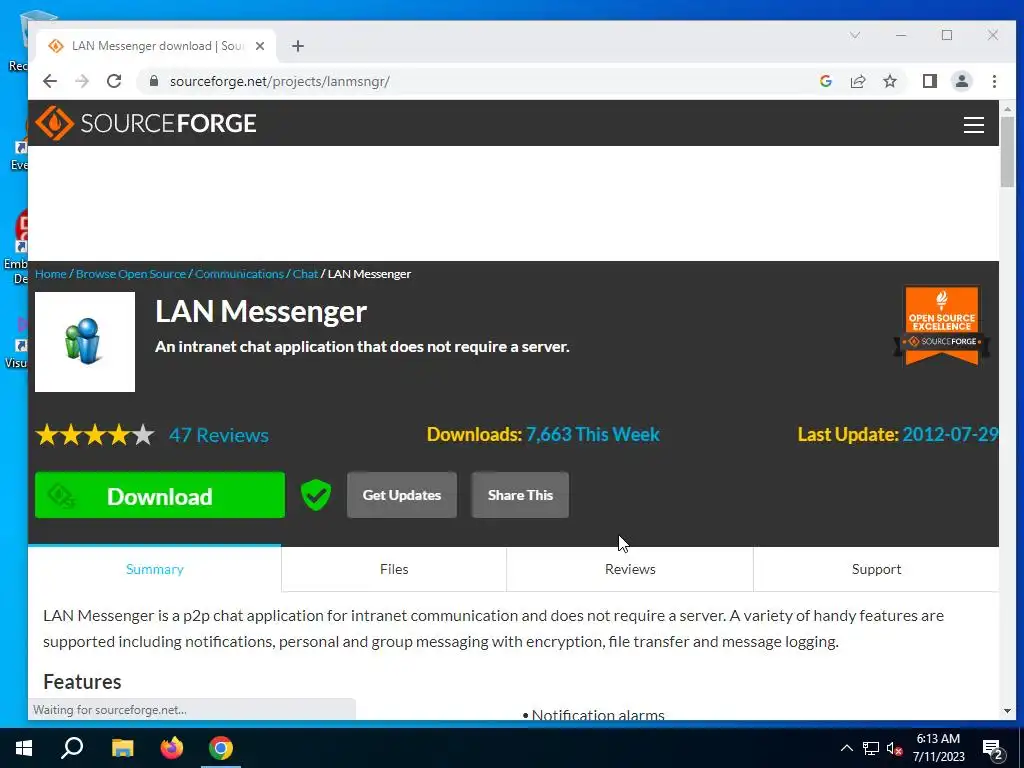This screenshot has height=768, width=1024.
Task: Open Browse Open Source breadcrumb
Action: (x=131, y=274)
